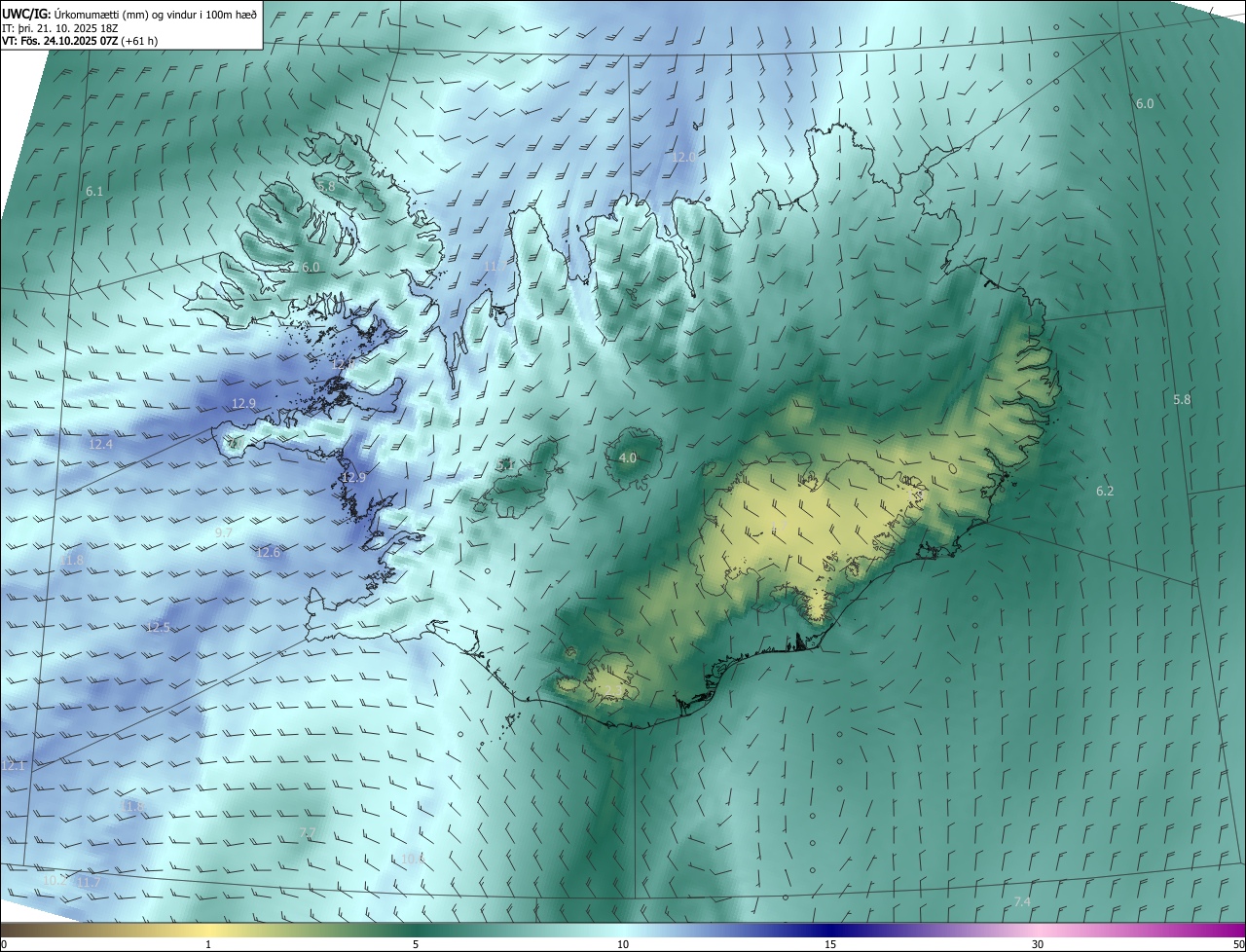
Task: Select the 6.2 value label
Action: point(1105,491)
